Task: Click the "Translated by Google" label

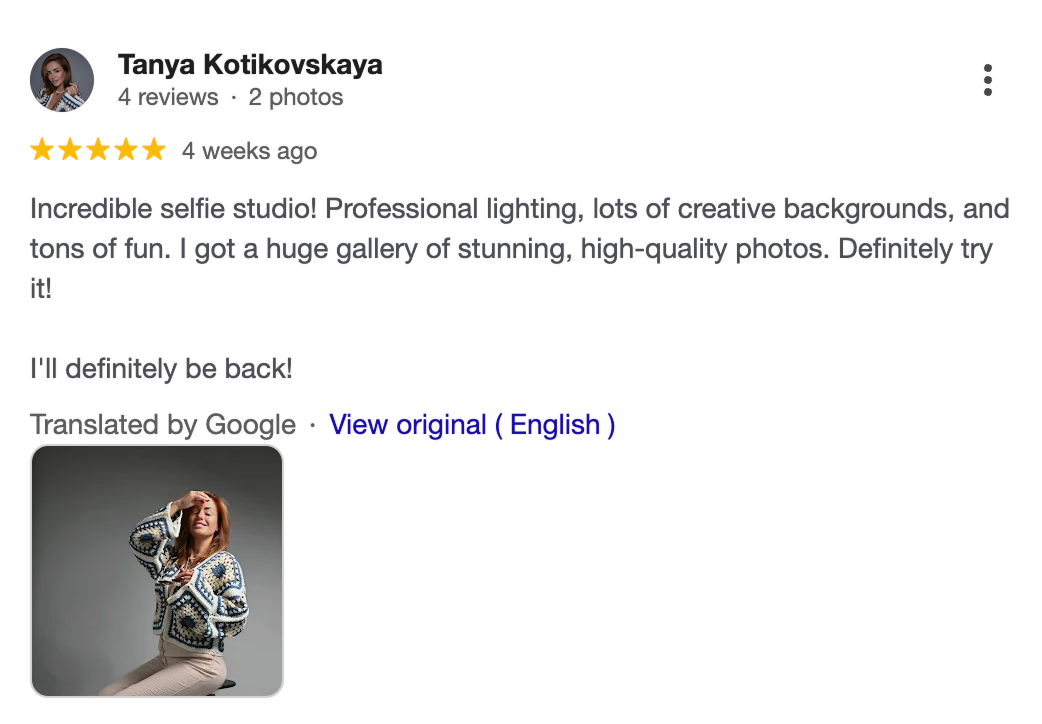Action: (163, 424)
